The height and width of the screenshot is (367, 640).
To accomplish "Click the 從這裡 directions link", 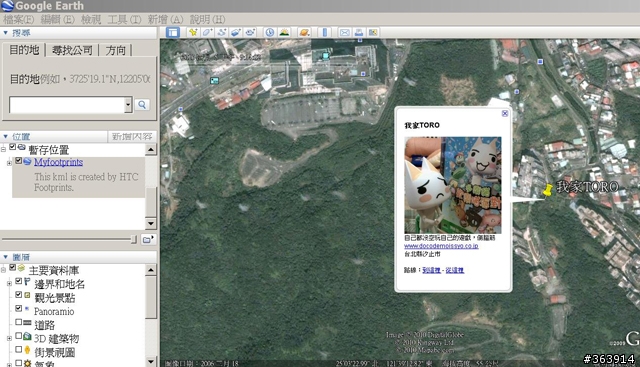I will click(455, 270).
